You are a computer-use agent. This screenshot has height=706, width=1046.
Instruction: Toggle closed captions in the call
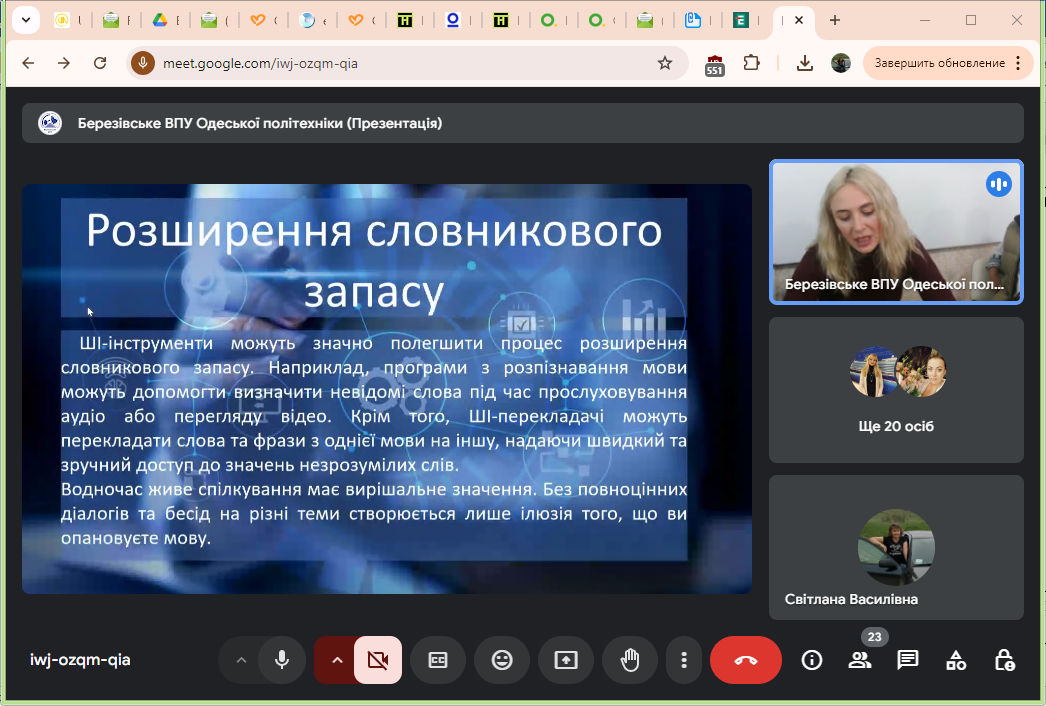pos(438,660)
